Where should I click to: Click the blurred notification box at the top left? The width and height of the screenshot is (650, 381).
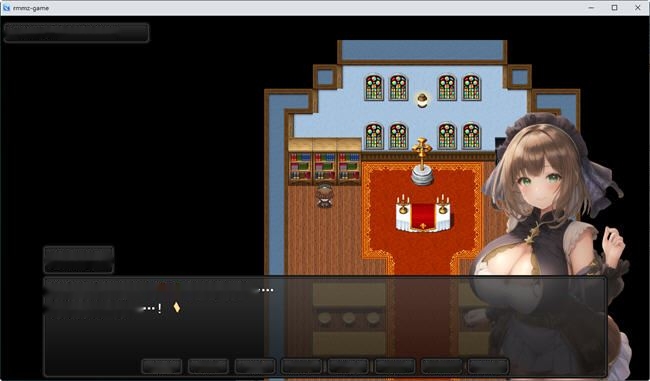coord(76,33)
